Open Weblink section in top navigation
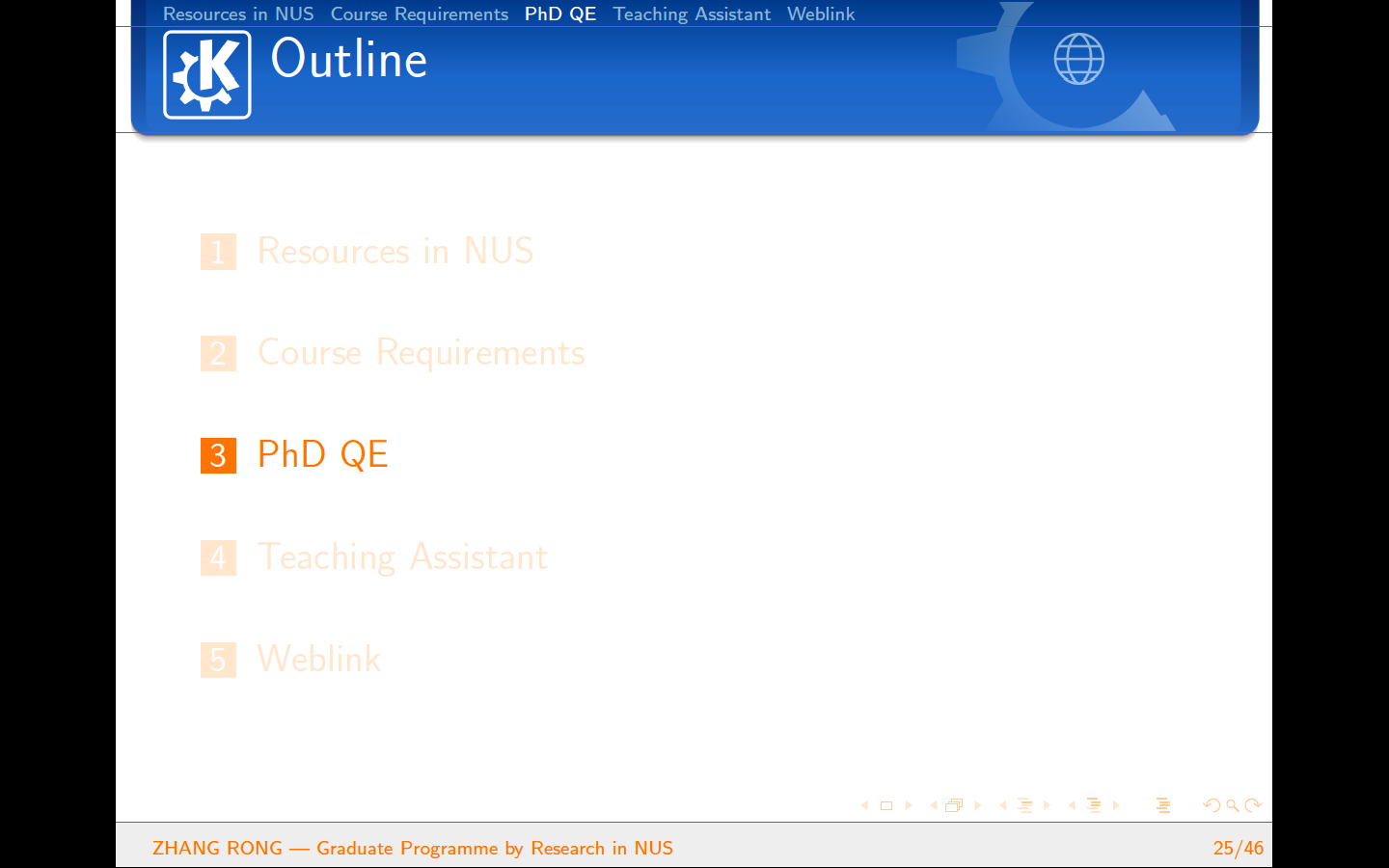The width and height of the screenshot is (1389, 868). tap(821, 14)
